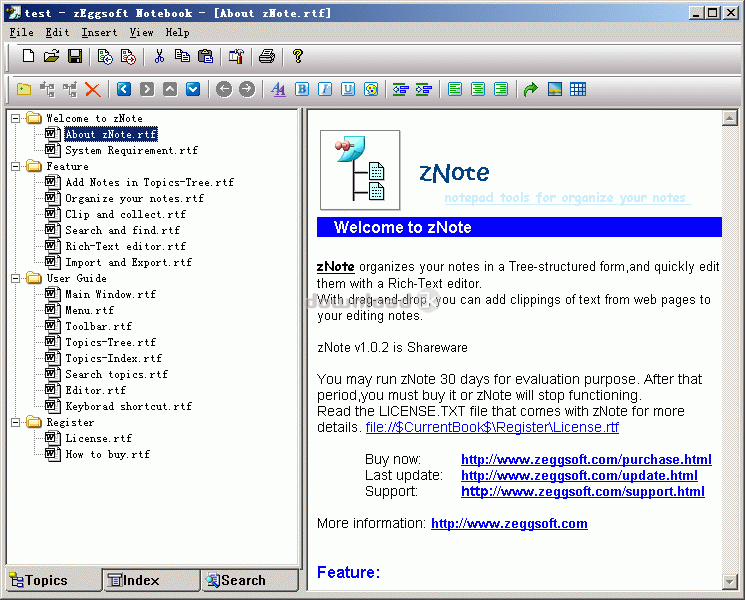The height and width of the screenshot is (600, 746).
Task: Open Add Notes in Topics-Tree.rtf
Action: [149, 182]
